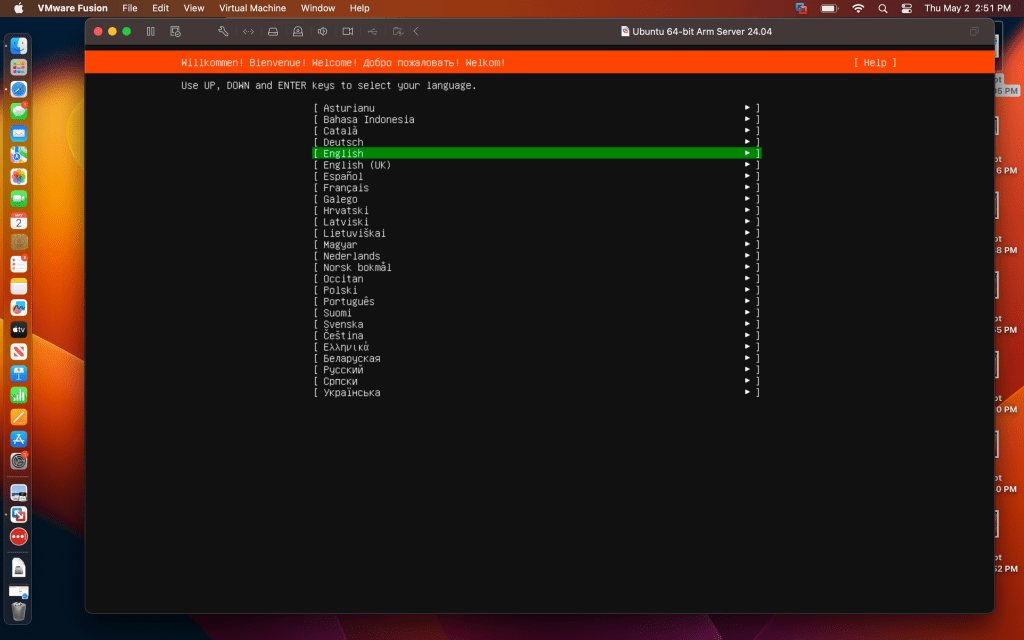Image resolution: width=1024 pixels, height=640 pixels.
Task: Click the hard disk icon in the toolbar
Action: tap(273, 32)
